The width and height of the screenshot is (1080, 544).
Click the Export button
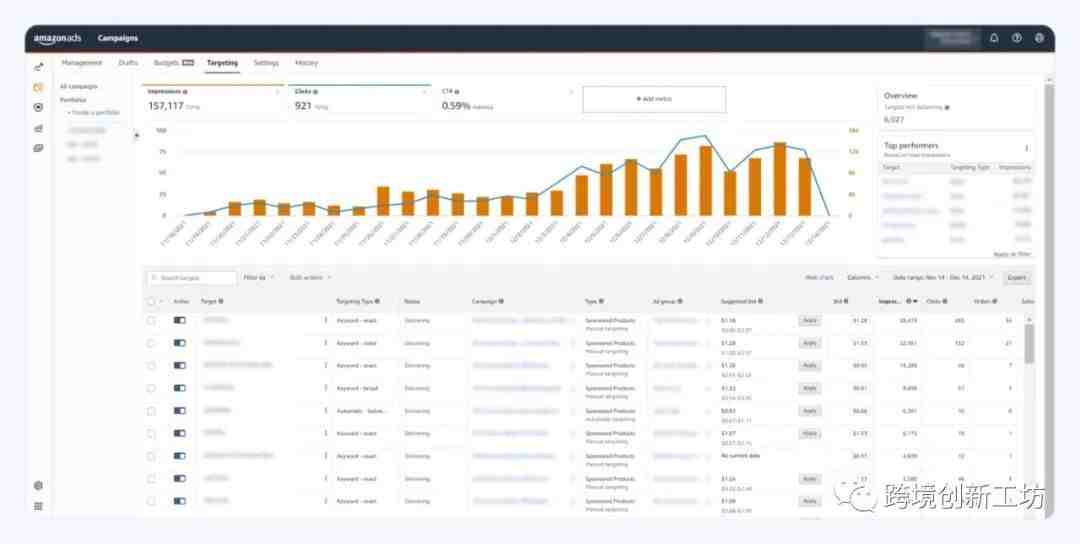point(1017,278)
